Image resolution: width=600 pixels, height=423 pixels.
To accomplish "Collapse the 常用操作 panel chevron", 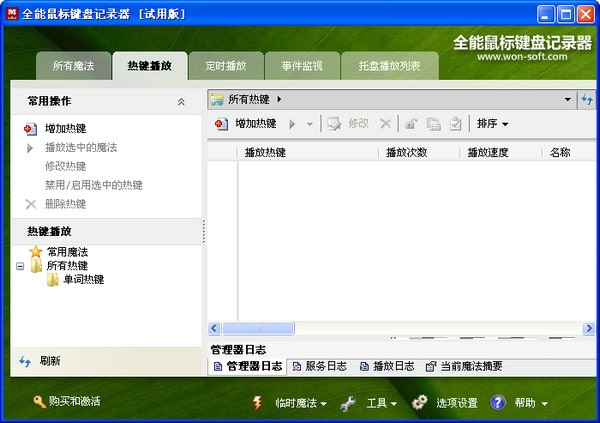I will [181, 101].
